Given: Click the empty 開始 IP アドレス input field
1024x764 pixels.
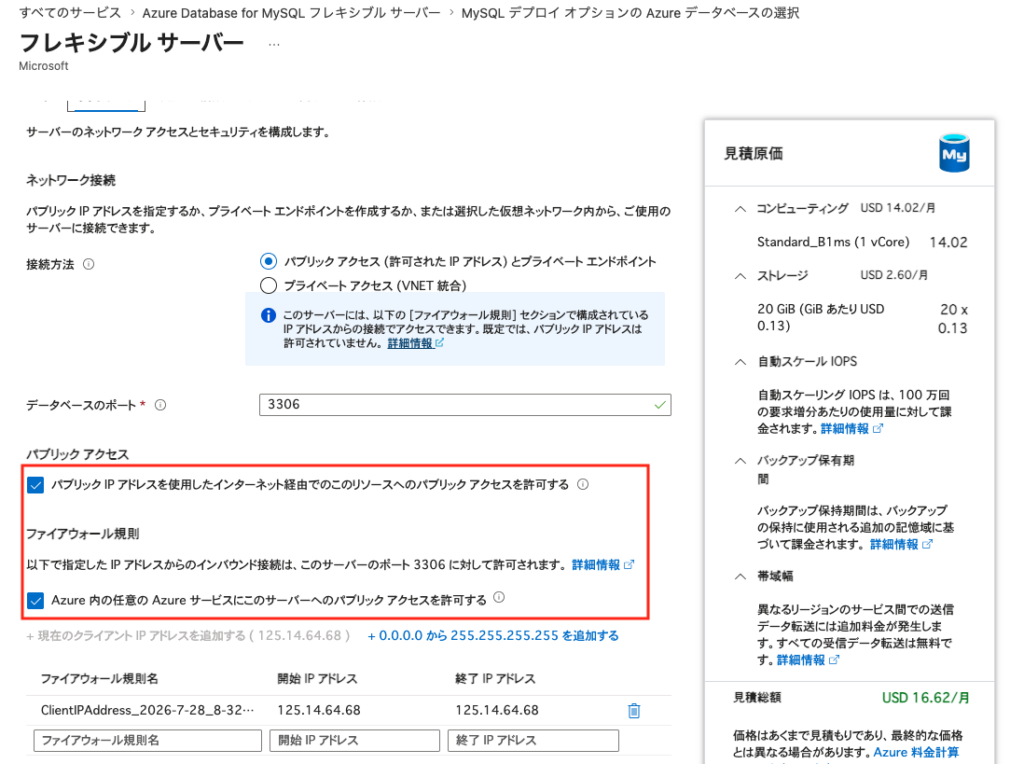Looking at the screenshot, I should tap(355, 740).
